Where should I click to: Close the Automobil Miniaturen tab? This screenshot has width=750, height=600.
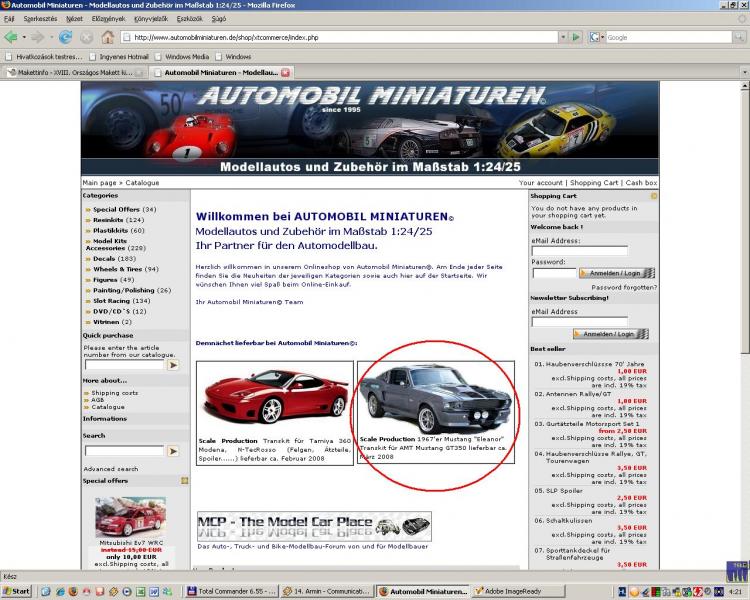tap(286, 73)
